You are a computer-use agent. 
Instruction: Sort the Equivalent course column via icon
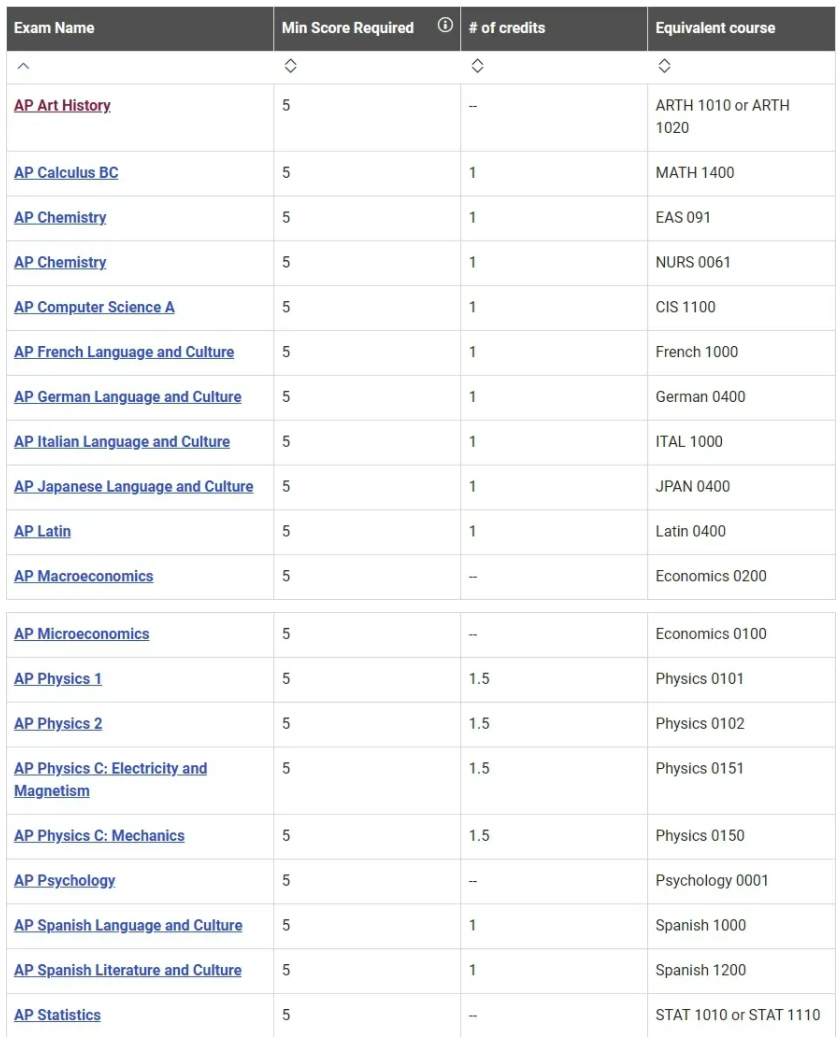pyautogui.click(x=664, y=67)
